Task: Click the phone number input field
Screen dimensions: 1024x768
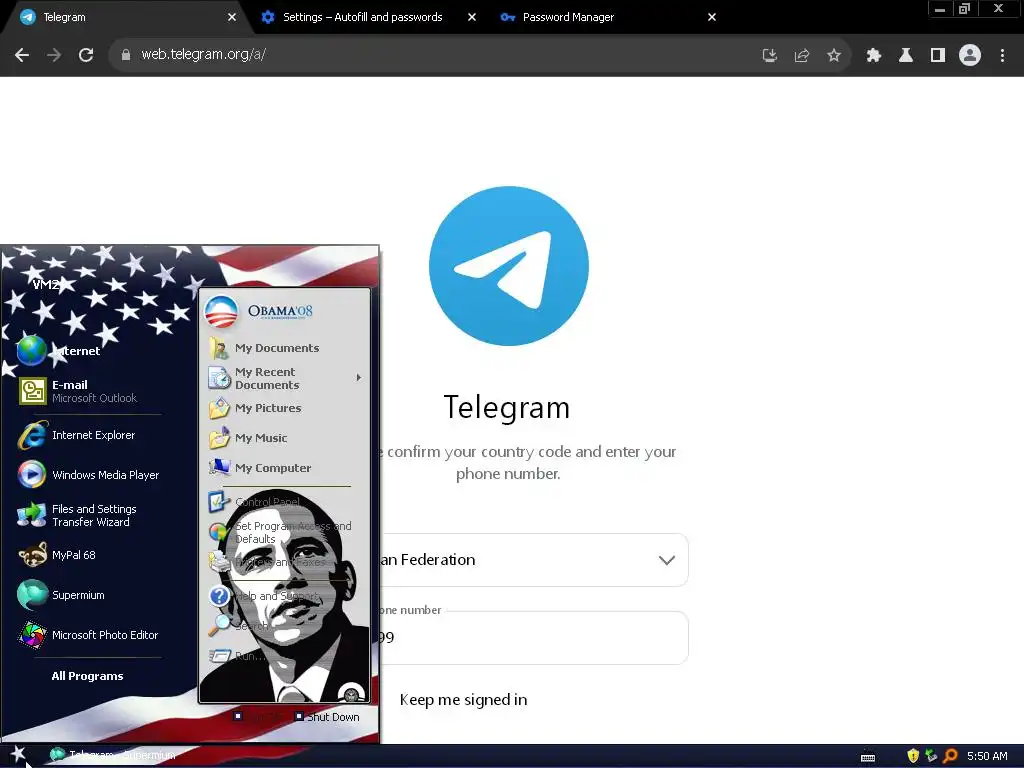Action: coord(534,638)
